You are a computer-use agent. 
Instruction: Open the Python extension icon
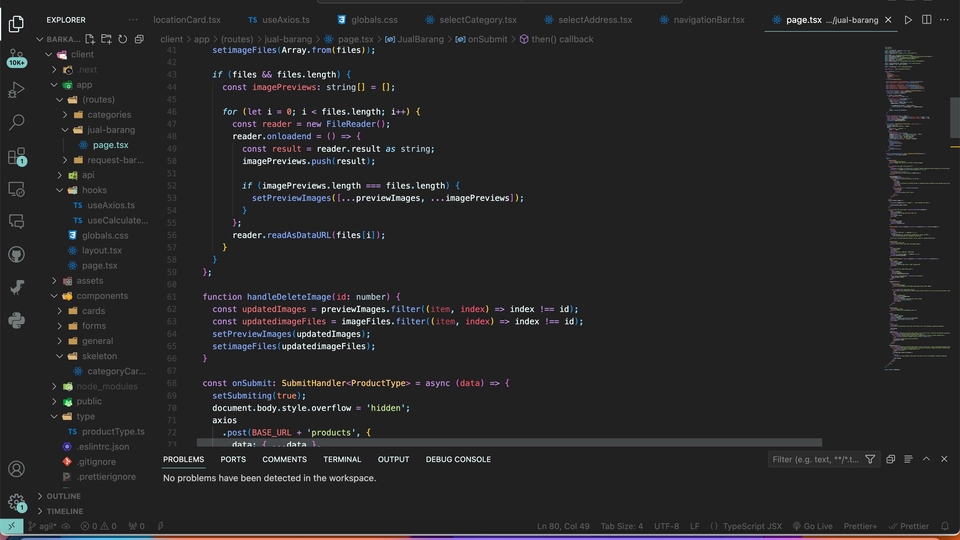pos(17,320)
